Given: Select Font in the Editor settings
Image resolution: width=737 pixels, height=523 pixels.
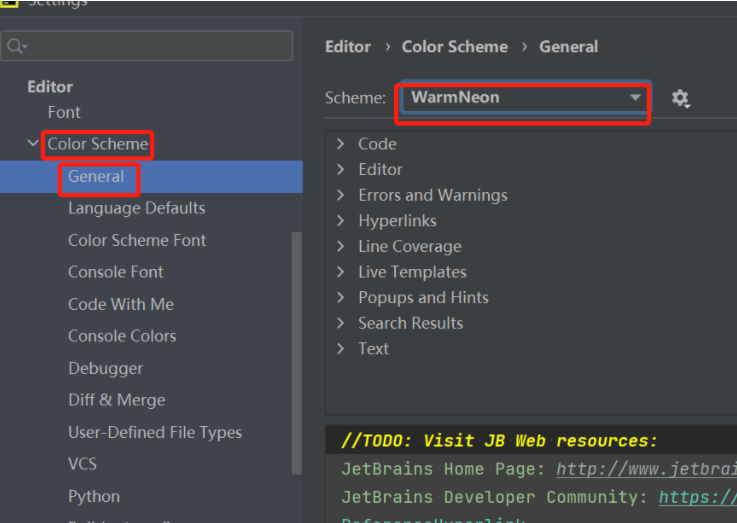Looking at the screenshot, I should (x=64, y=112).
